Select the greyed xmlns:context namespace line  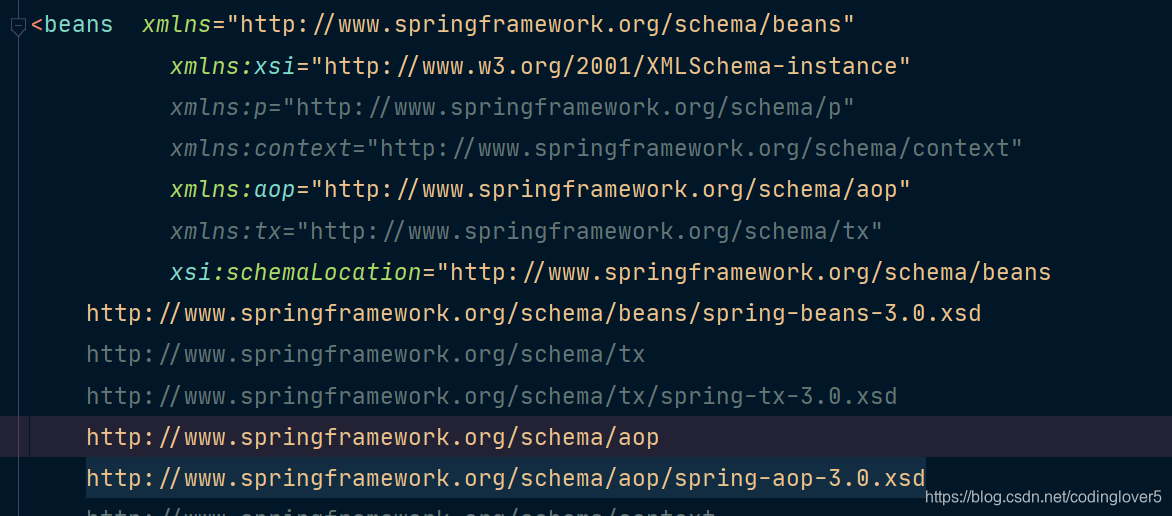pyautogui.click(x=596, y=149)
